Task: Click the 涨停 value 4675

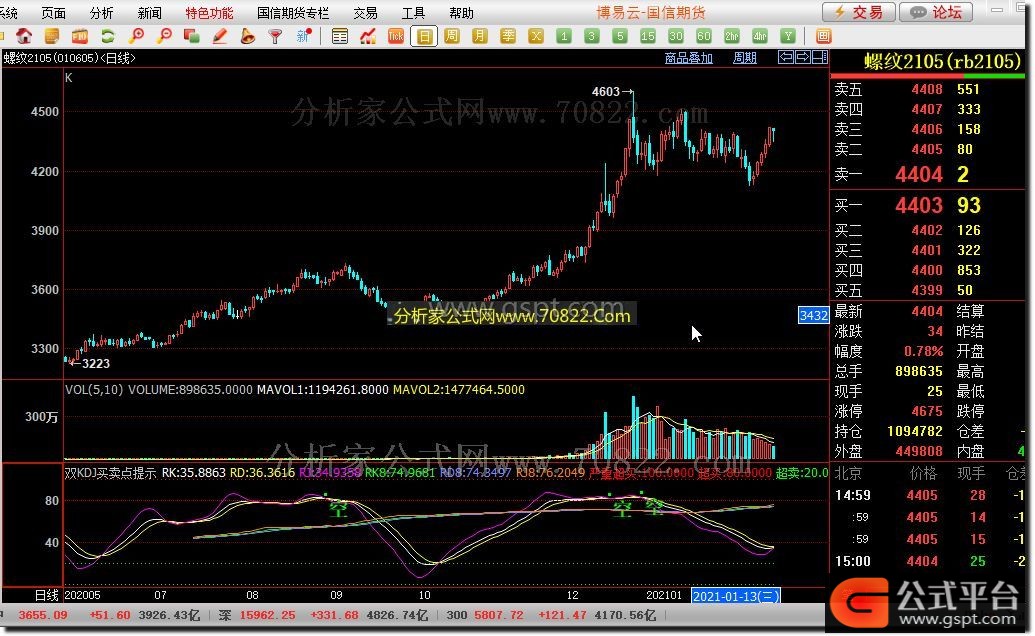Action: click(927, 411)
